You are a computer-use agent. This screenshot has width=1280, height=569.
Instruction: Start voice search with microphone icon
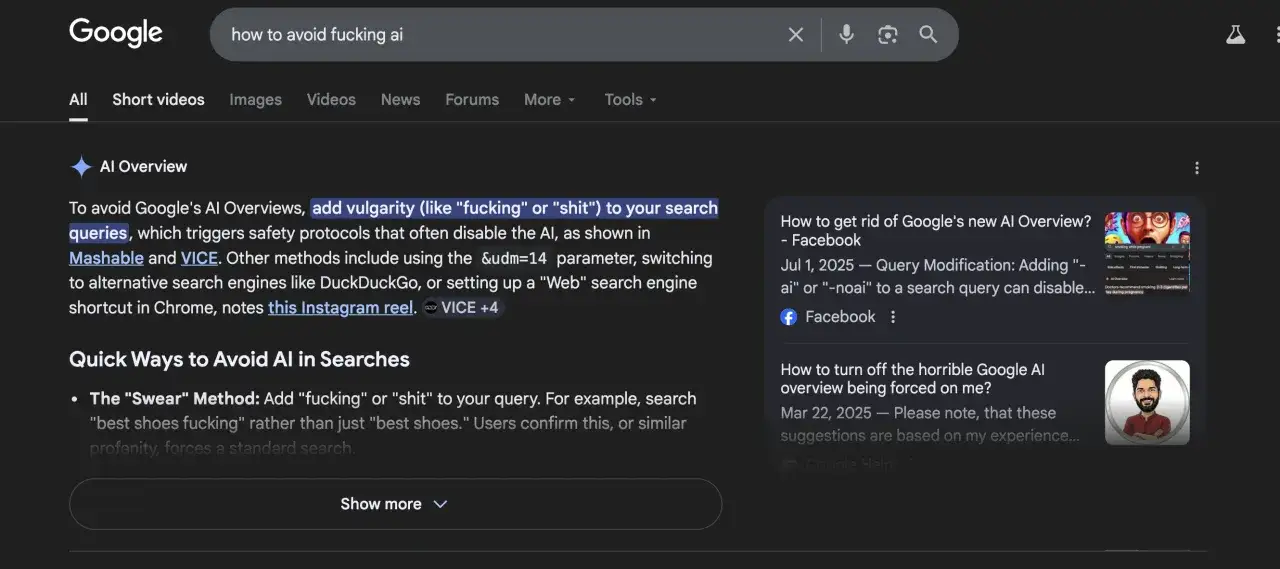(x=846, y=35)
